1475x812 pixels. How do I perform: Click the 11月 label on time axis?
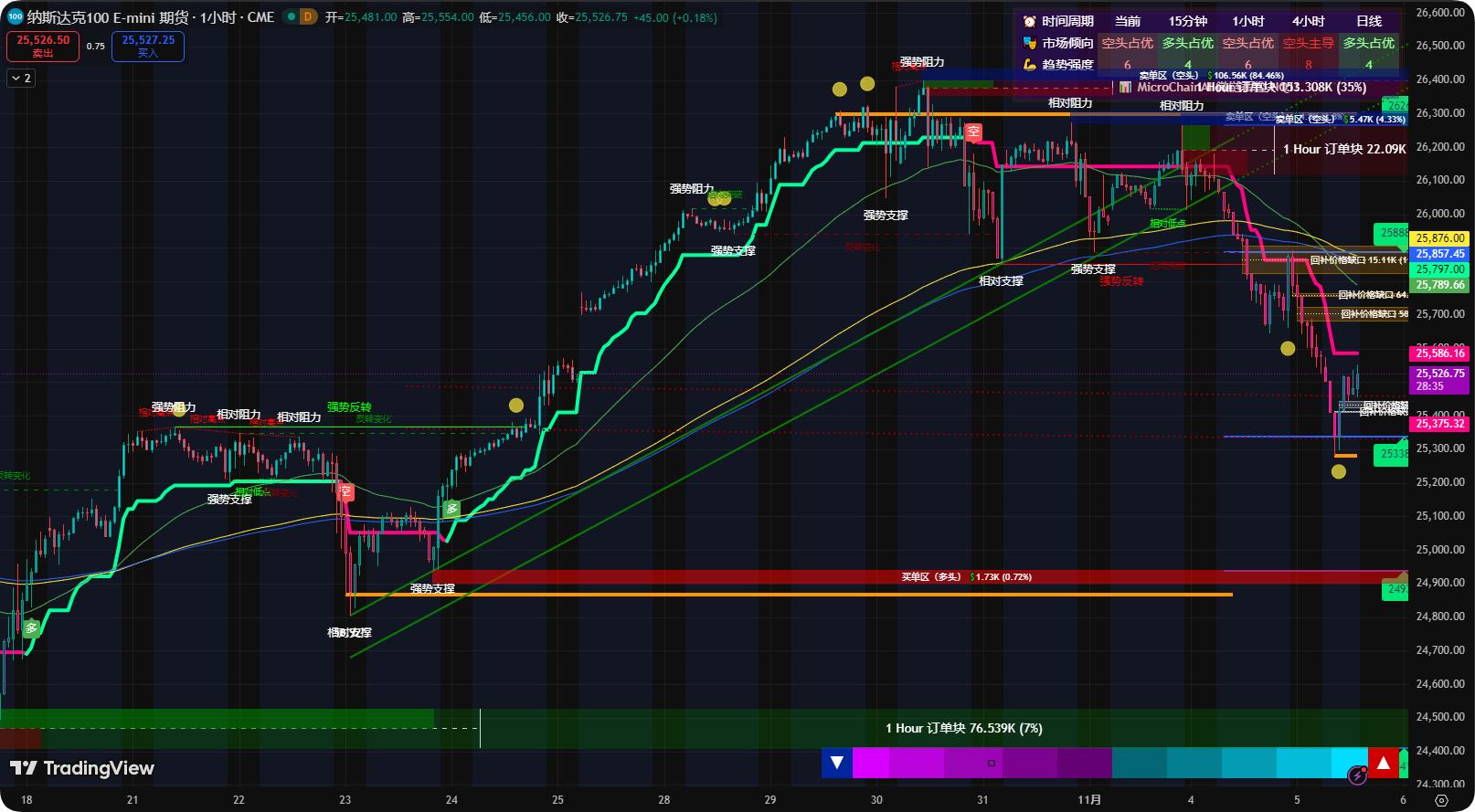(x=1088, y=799)
